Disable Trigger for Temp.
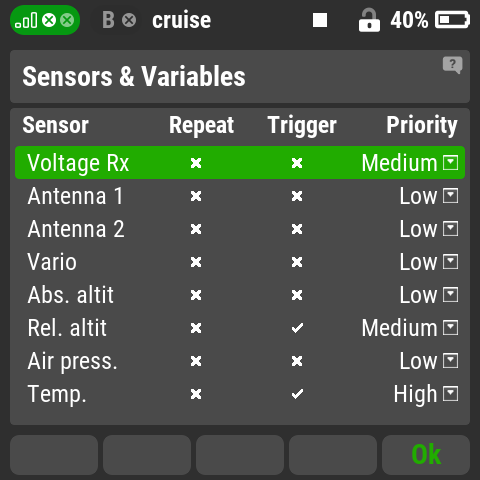 297,394
